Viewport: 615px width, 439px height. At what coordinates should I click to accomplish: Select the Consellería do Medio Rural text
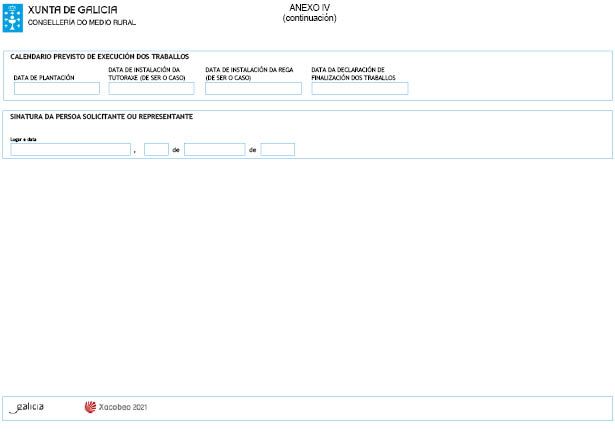[x=82, y=22]
